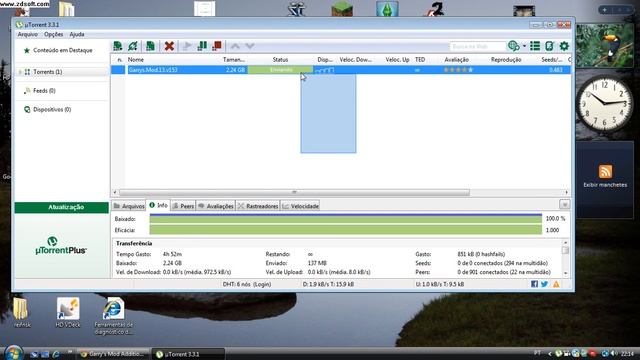640x360 pixels.
Task: Click the Pause torrent toolbar icon
Action: (x=202, y=46)
